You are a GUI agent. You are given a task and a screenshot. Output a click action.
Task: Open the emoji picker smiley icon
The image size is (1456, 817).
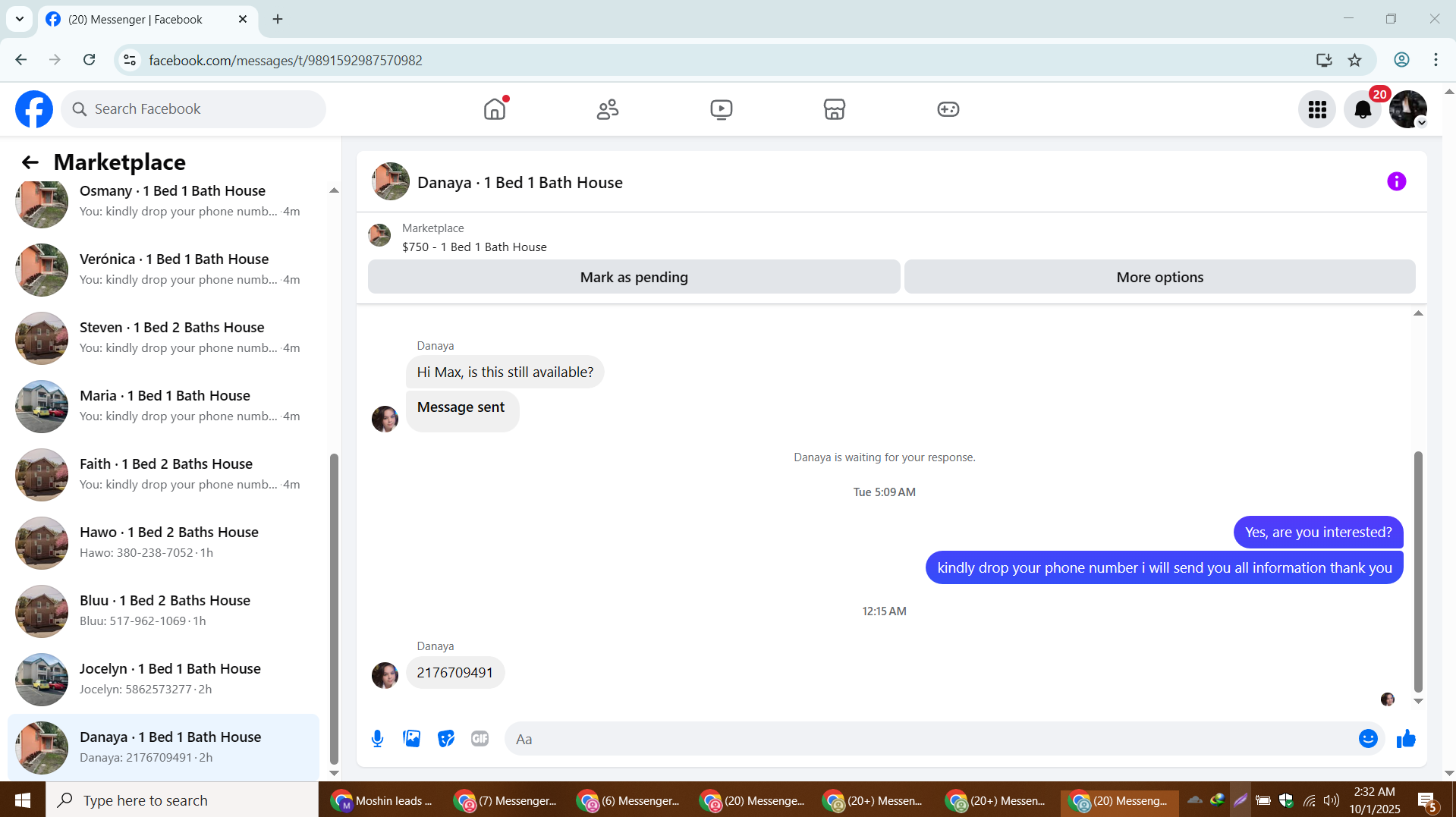tap(1368, 739)
